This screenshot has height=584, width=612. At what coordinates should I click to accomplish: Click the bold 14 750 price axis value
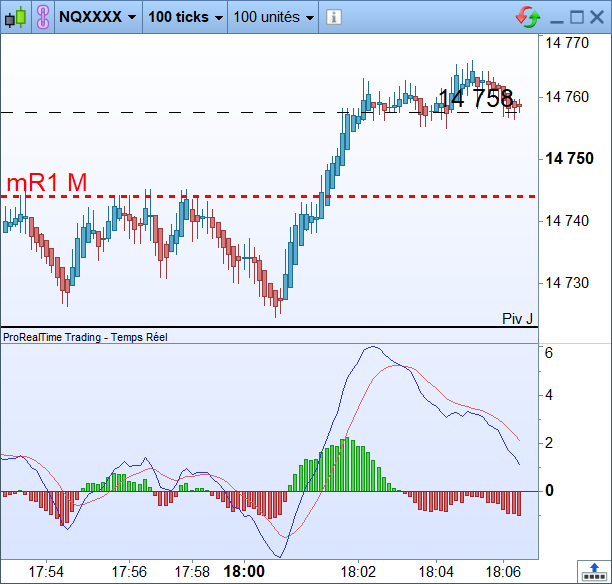[569, 158]
